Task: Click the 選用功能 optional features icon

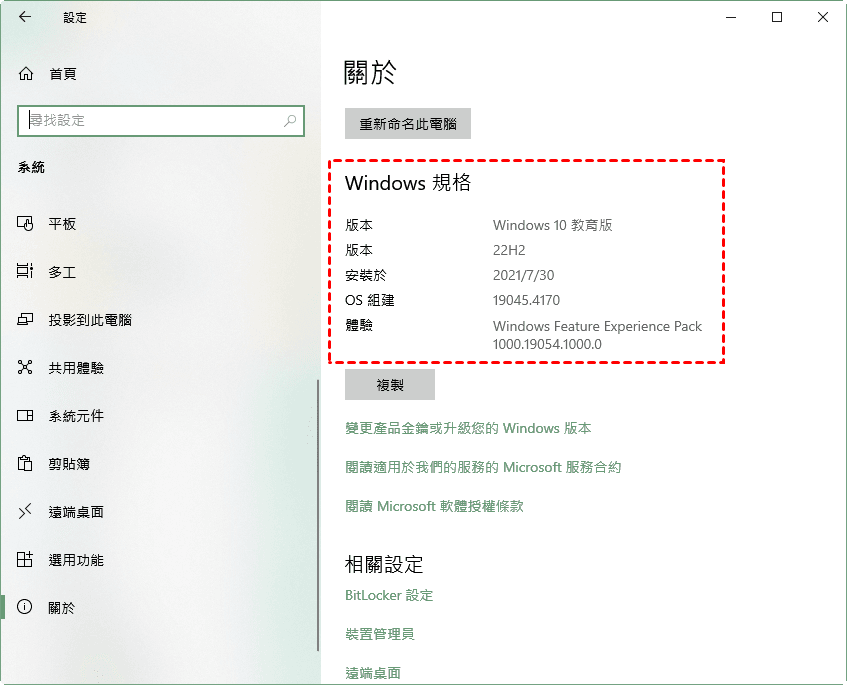Action: [x=25, y=559]
